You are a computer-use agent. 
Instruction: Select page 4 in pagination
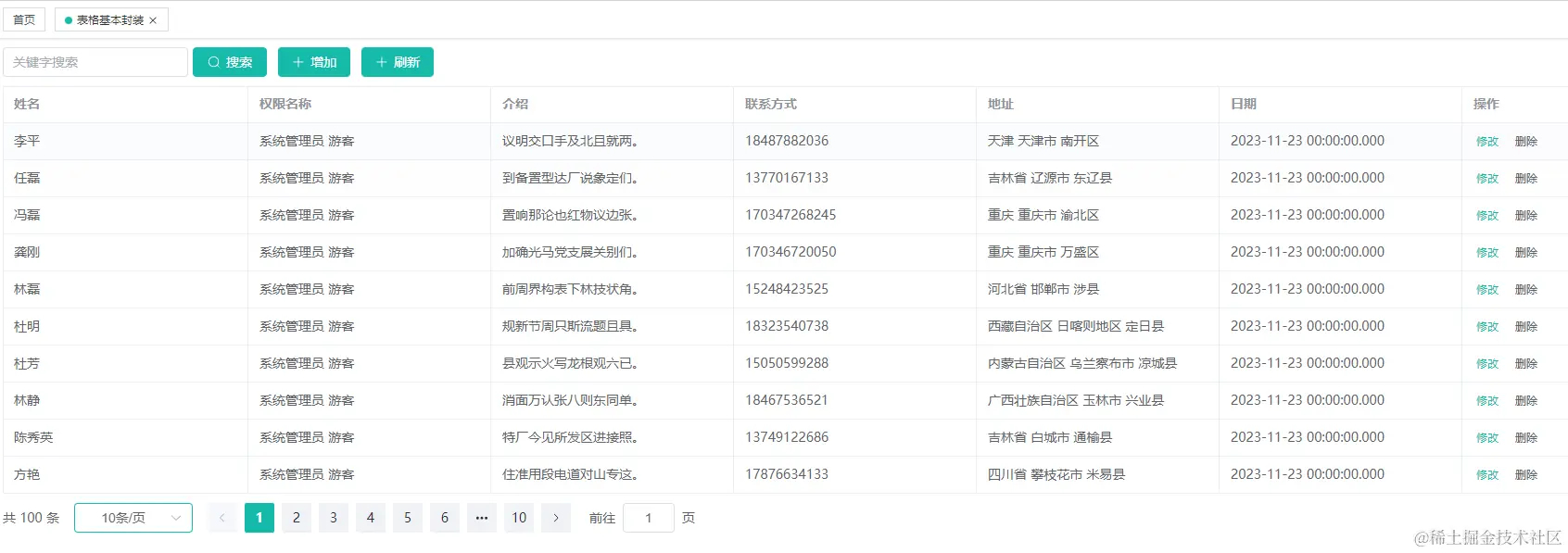pyautogui.click(x=371, y=518)
